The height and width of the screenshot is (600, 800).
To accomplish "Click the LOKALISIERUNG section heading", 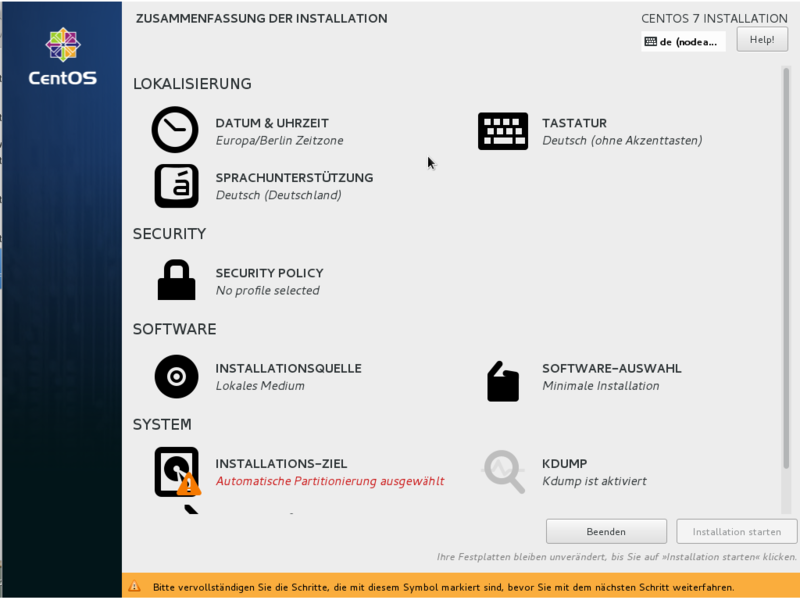I will pyautogui.click(x=192, y=84).
